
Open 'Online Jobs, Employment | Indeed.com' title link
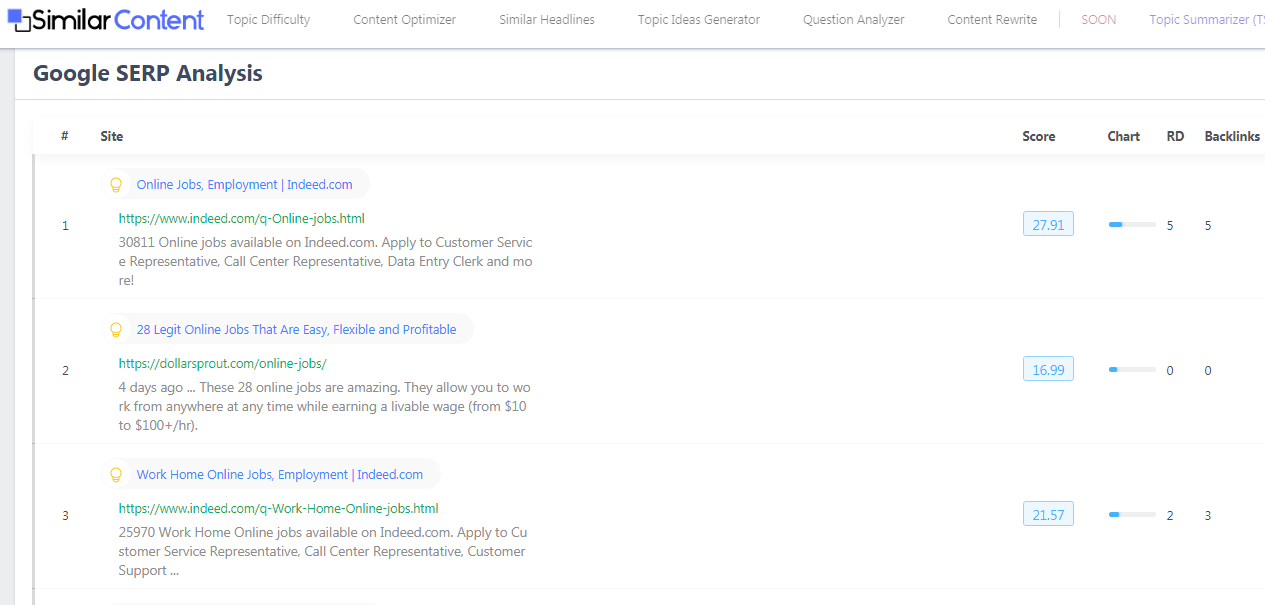(245, 185)
